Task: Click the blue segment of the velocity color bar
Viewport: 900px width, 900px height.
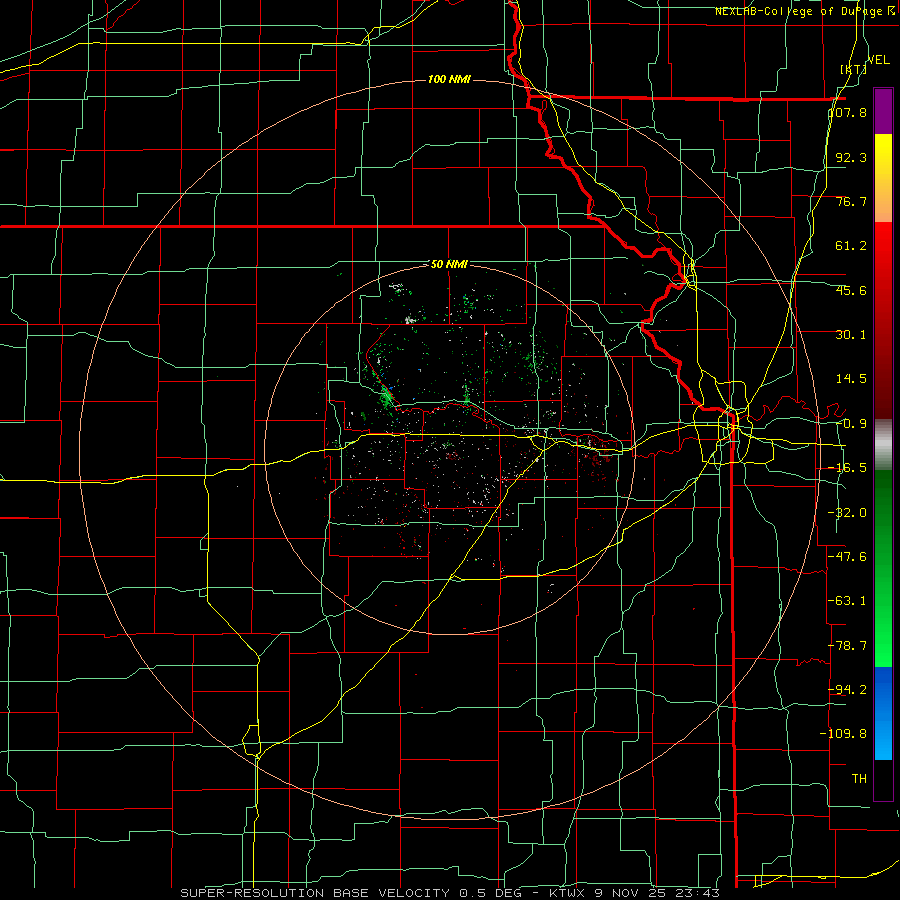Action: click(883, 713)
